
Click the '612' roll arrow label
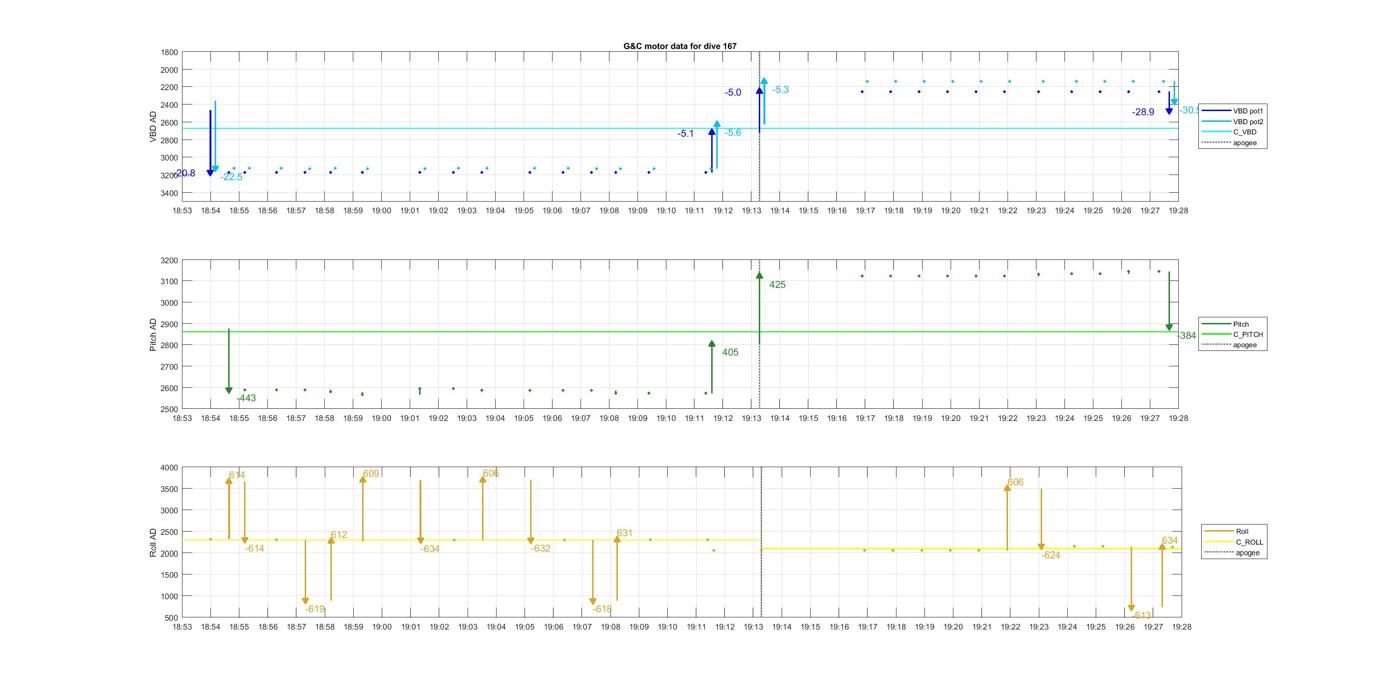(339, 535)
